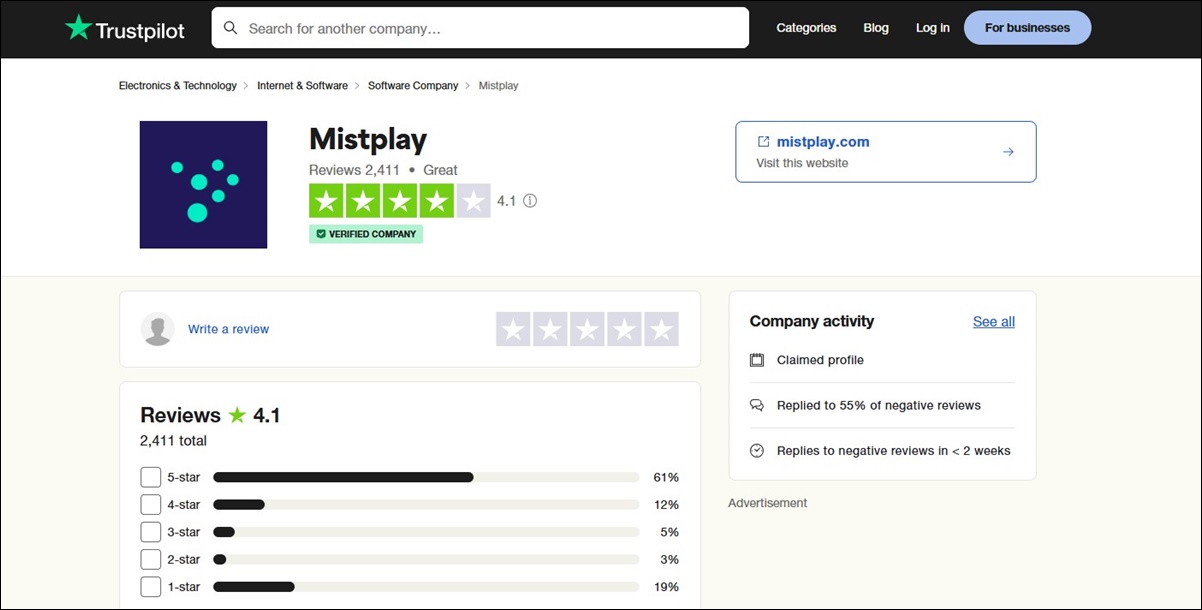This screenshot has height=610, width=1202.
Task: Check the 4-star filter box
Action: pyautogui.click(x=151, y=505)
